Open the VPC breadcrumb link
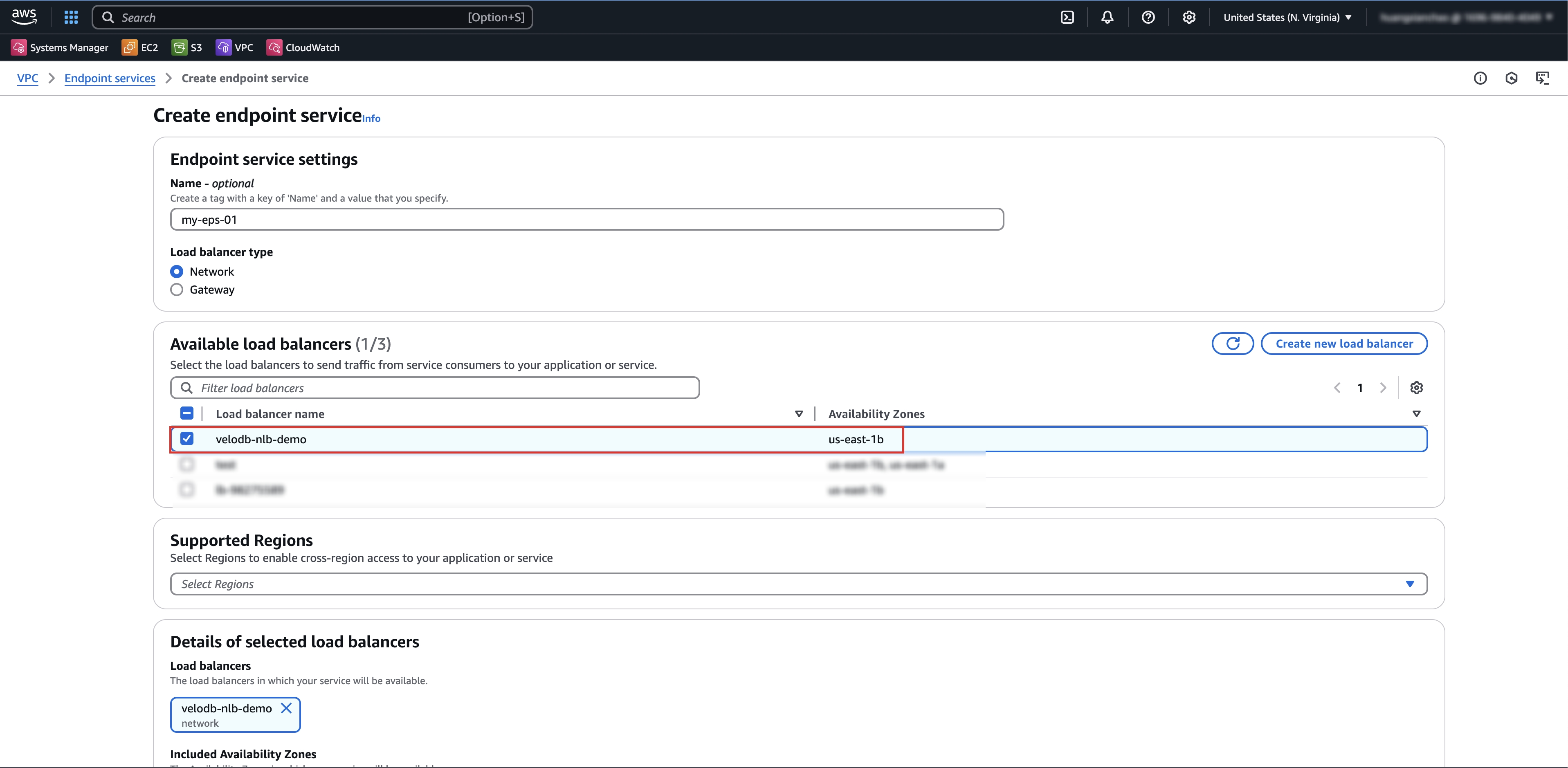Viewport: 1568px width, 768px height. (x=27, y=78)
